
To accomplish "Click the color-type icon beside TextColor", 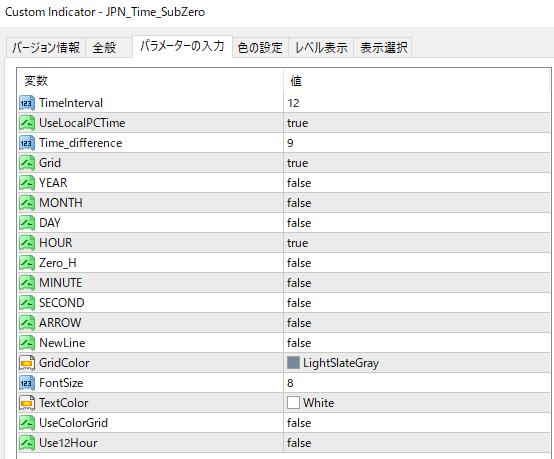I will click(27, 403).
